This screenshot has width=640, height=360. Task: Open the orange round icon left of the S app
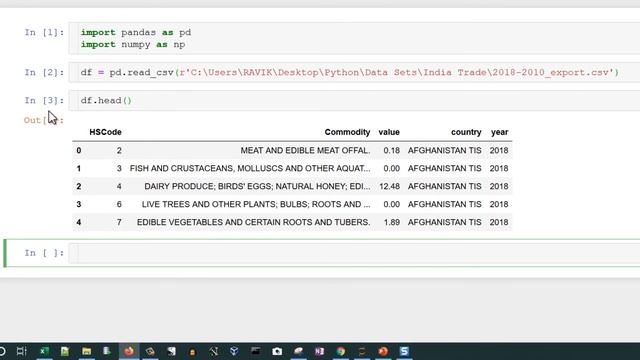(383, 351)
